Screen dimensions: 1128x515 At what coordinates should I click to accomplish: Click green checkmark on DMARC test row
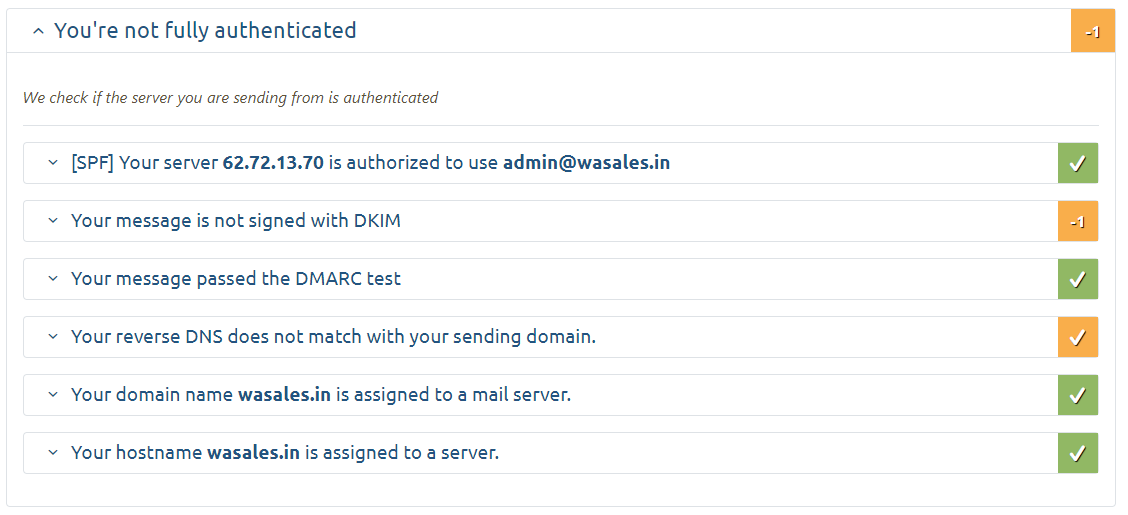[x=1077, y=279]
